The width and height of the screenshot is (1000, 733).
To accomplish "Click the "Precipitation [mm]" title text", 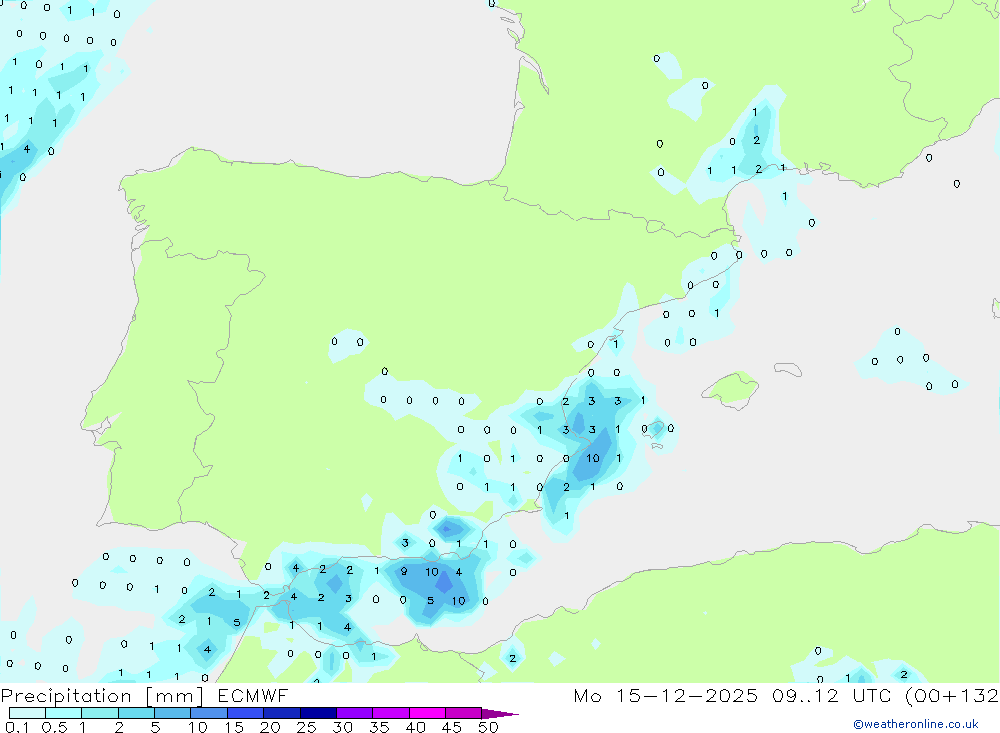I will [102, 696].
